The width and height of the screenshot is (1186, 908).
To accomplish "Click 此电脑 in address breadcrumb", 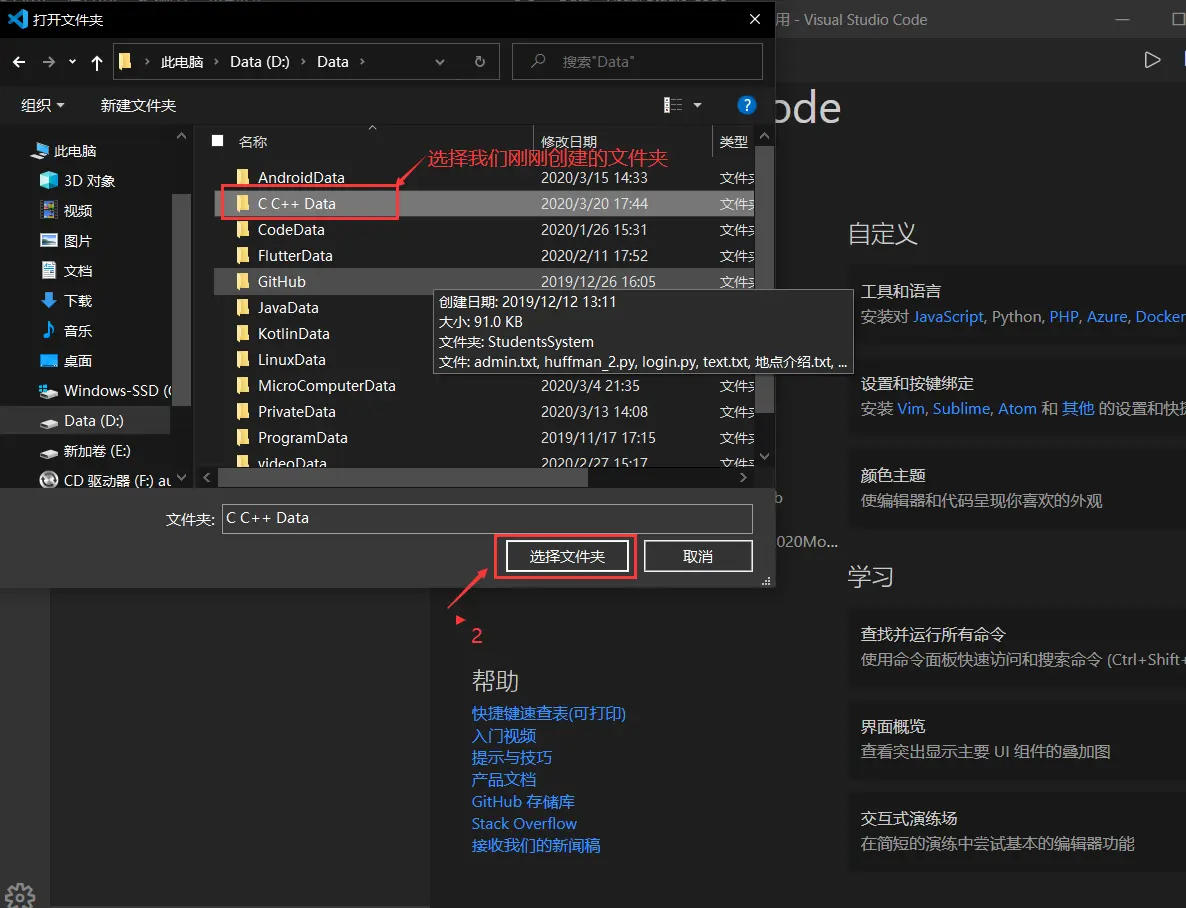I will (x=182, y=62).
